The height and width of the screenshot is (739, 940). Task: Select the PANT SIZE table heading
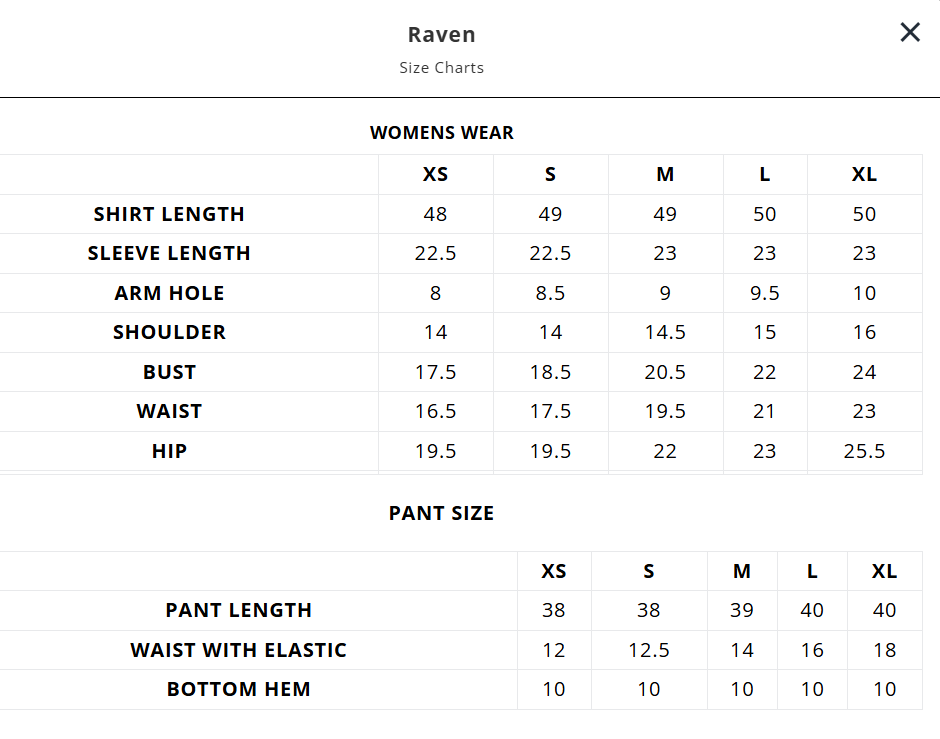coord(441,513)
